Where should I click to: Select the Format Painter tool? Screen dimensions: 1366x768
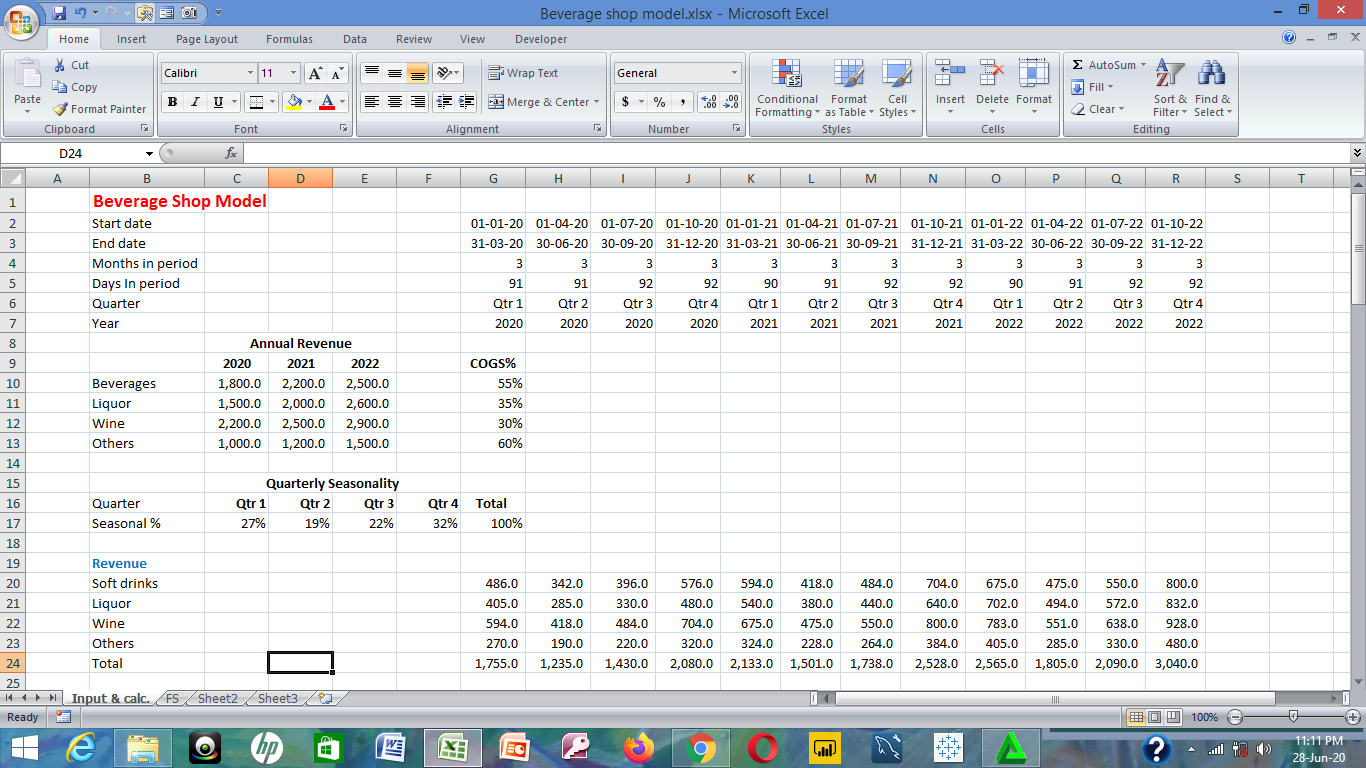99,109
